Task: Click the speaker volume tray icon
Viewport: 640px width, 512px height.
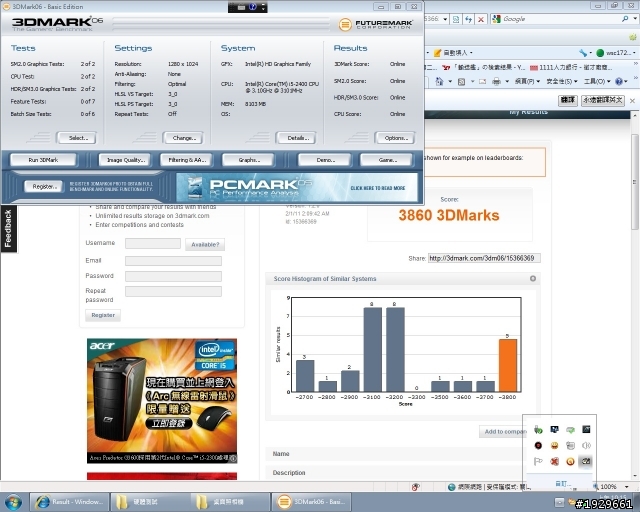Action: click(x=586, y=445)
